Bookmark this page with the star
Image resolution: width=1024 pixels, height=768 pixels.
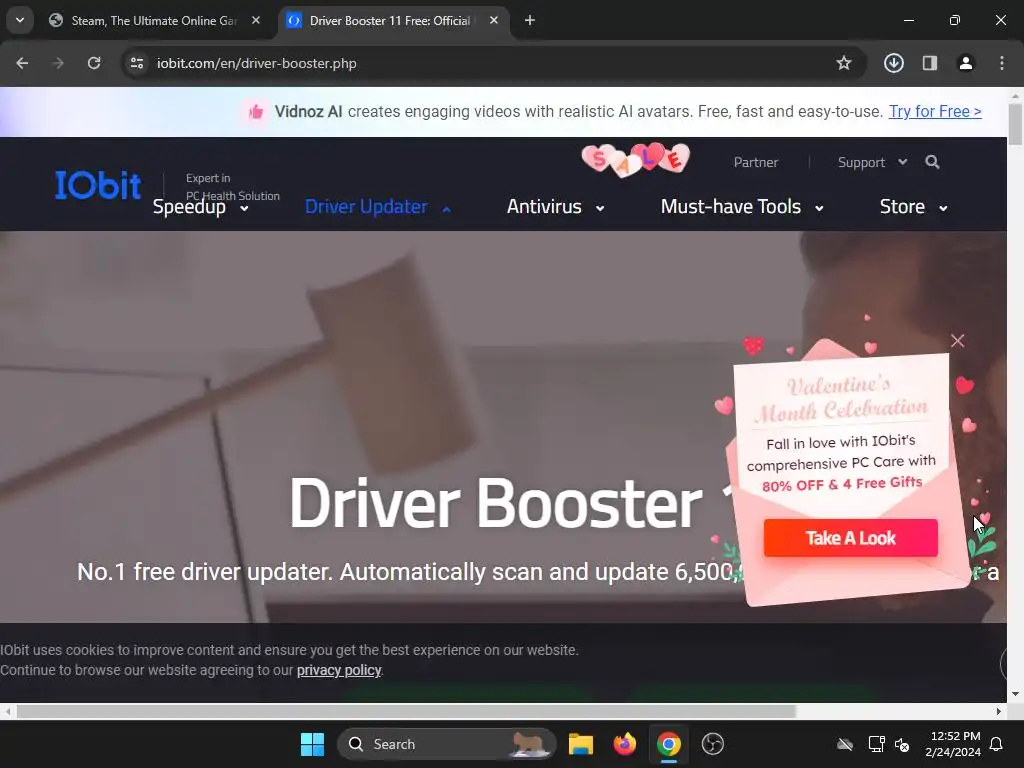pos(844,63)
